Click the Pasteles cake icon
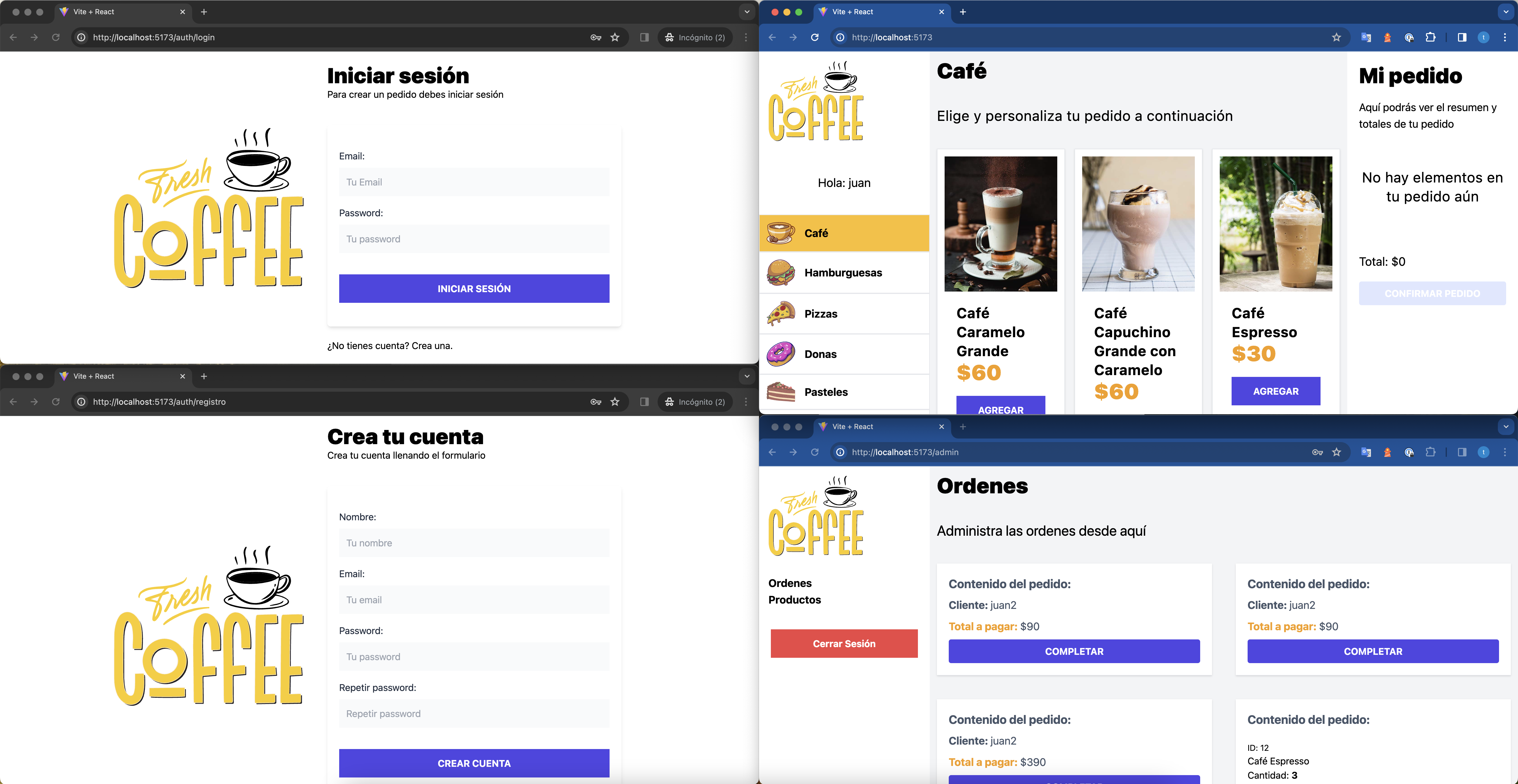 click(x=781, y=392)
